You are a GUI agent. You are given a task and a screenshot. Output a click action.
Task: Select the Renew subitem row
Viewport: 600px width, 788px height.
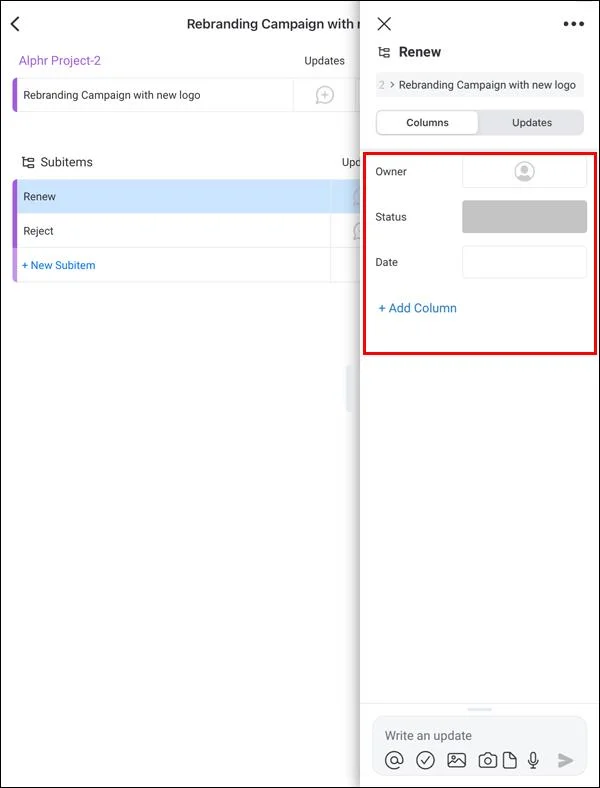point(186,196)
